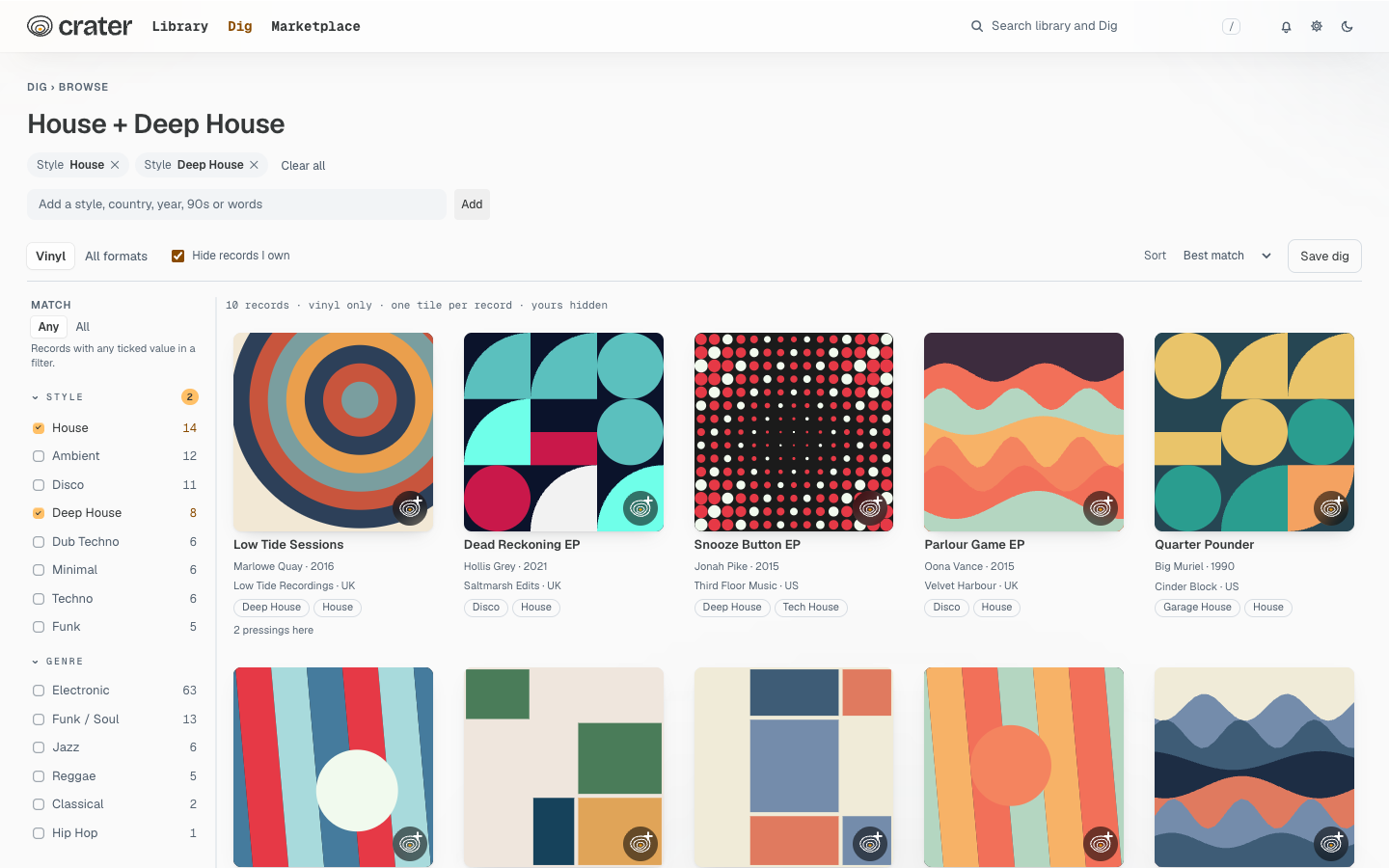This screenshot has width=1389, height=868.
Task: Open the Sort Best match dropdown
Action: [1227, 256]
